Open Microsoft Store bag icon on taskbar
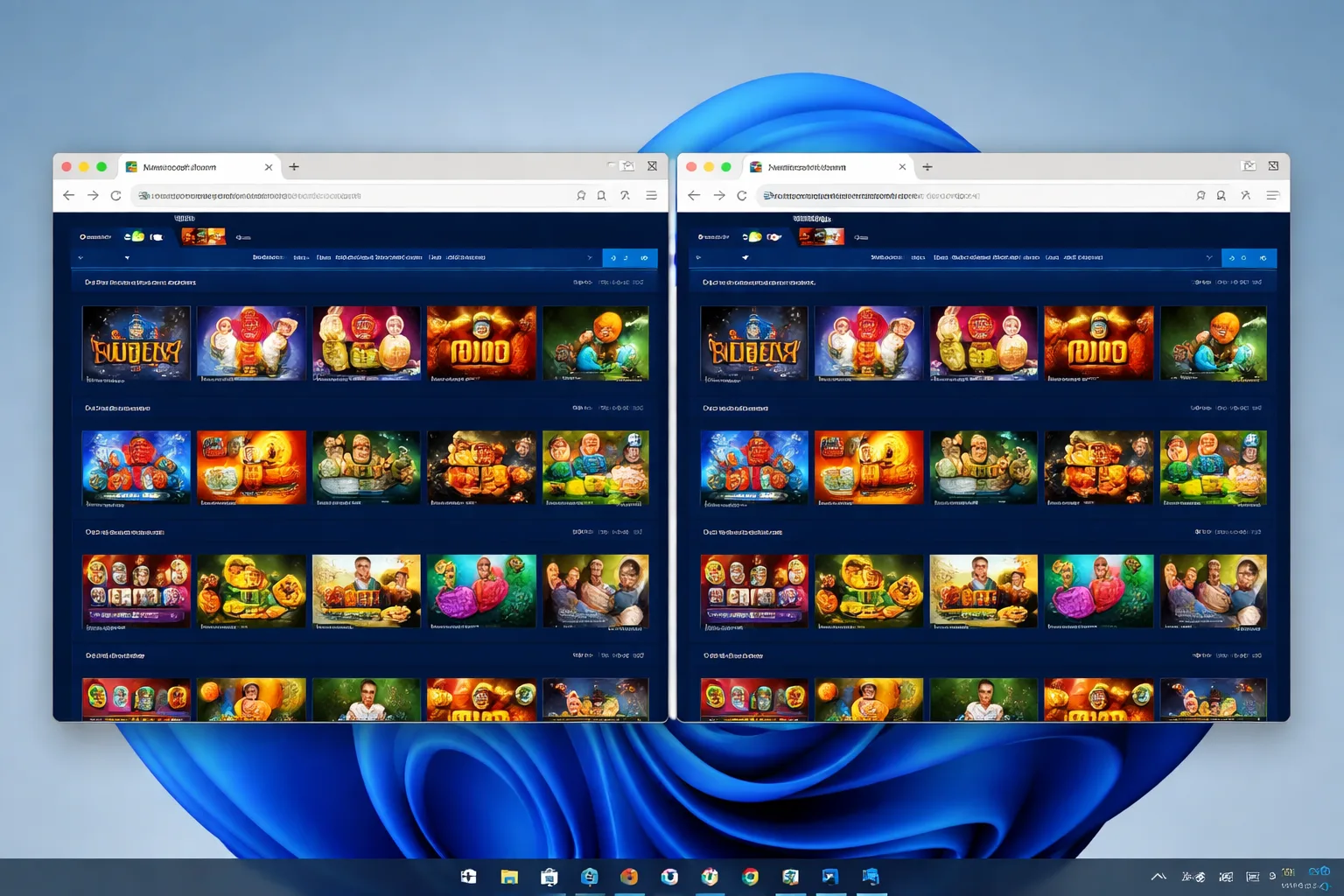Screen dimensions: 1344x896 [x=549, y=877]
